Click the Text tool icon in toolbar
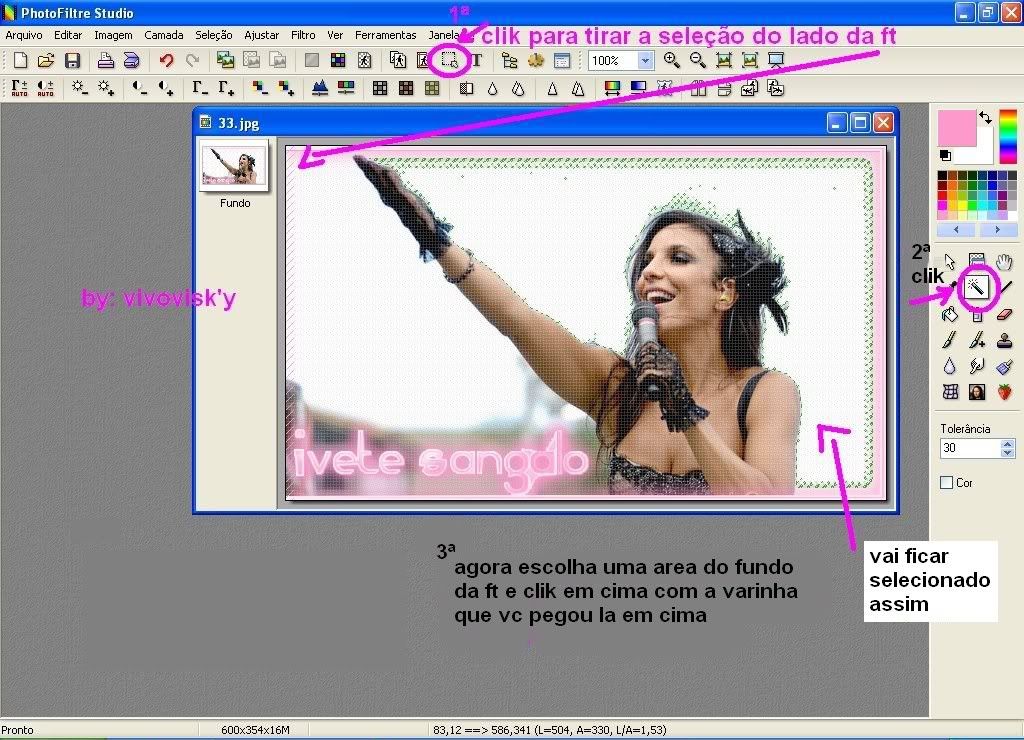Viewport: 1024px width, 740px height. click(x=477, y=61)
